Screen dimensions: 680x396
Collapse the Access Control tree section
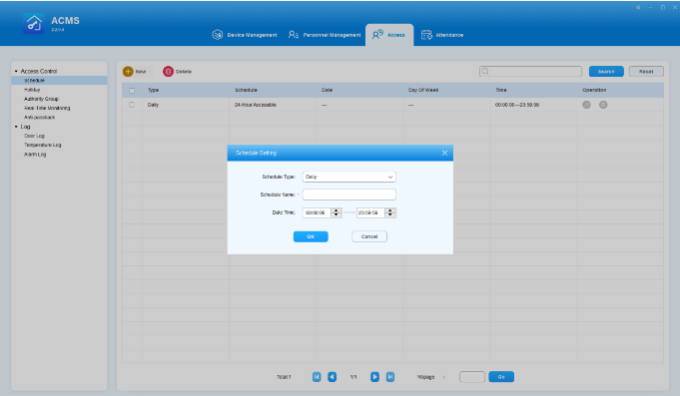point(16,71)
